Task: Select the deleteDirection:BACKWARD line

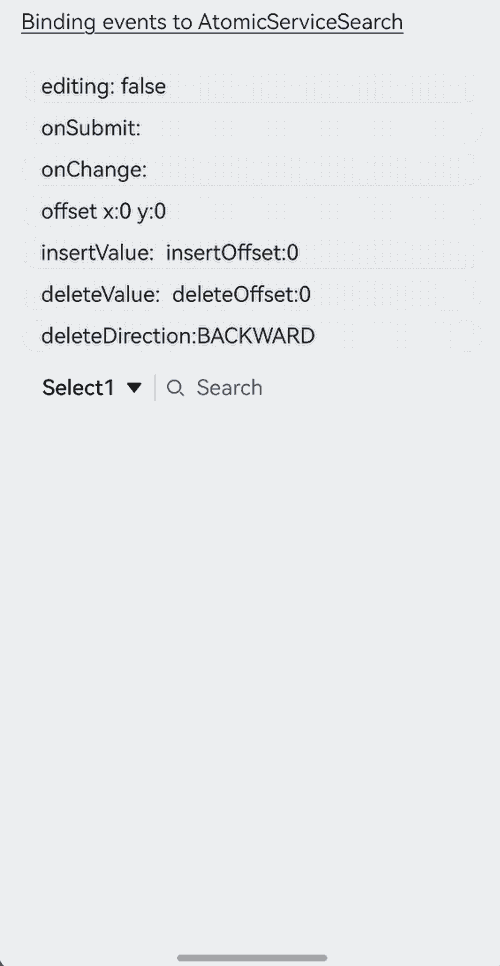Action: pyautogui.click(x=178, y=336)
